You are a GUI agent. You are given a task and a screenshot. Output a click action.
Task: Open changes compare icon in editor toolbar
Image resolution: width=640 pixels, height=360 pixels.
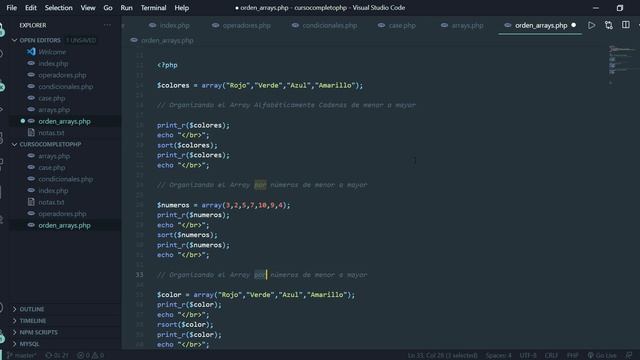click(609, 25)
